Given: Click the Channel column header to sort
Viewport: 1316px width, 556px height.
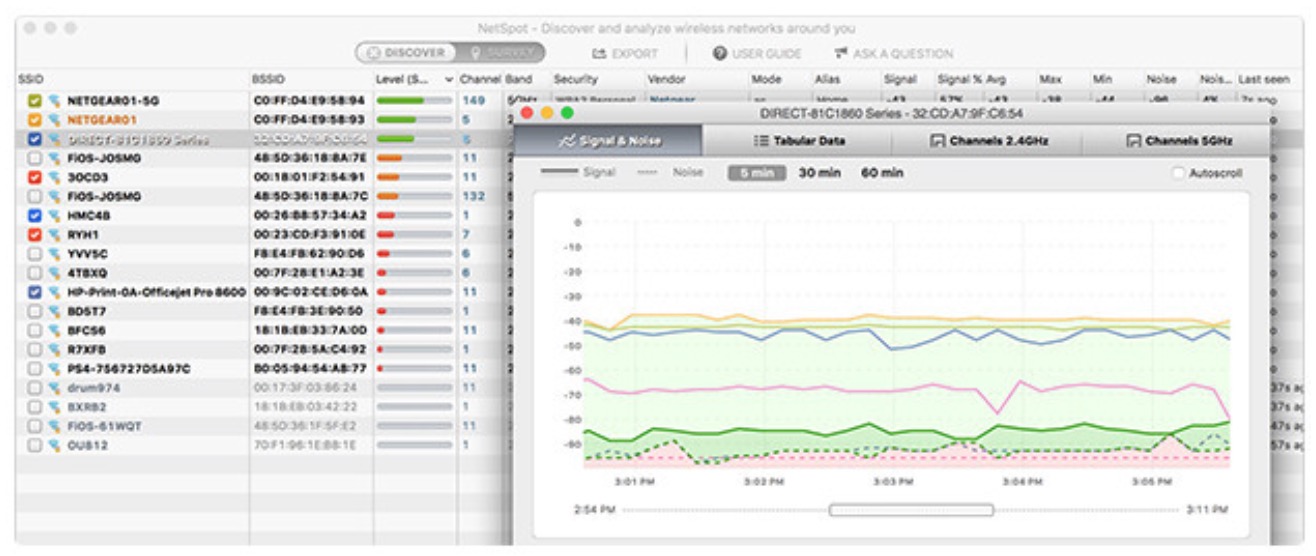Looking at the screenshot, I should (479, 79).
